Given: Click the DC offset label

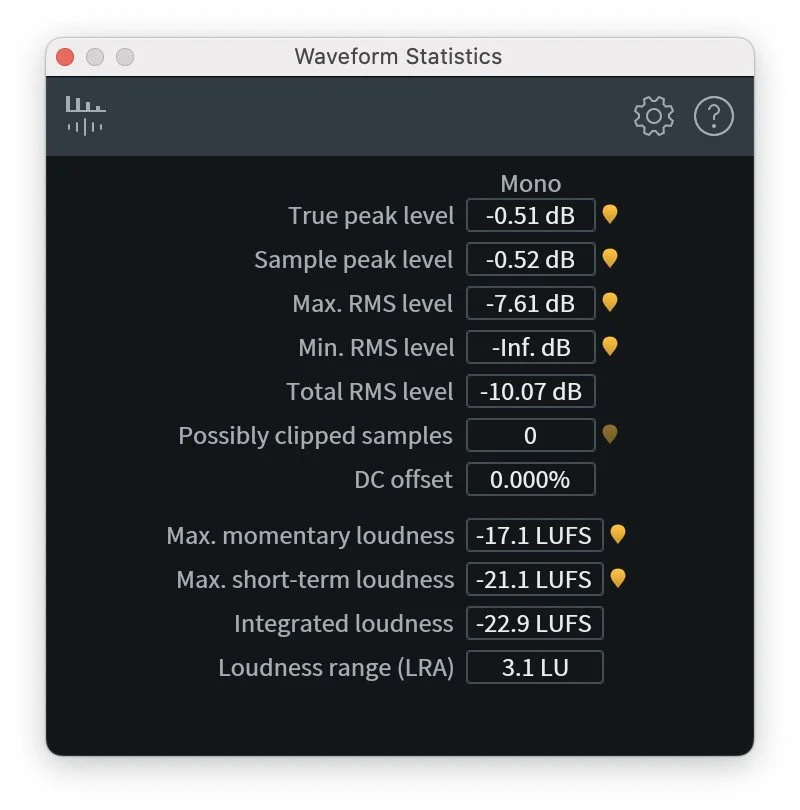Looking at the screenshot, I should (403, 479).
